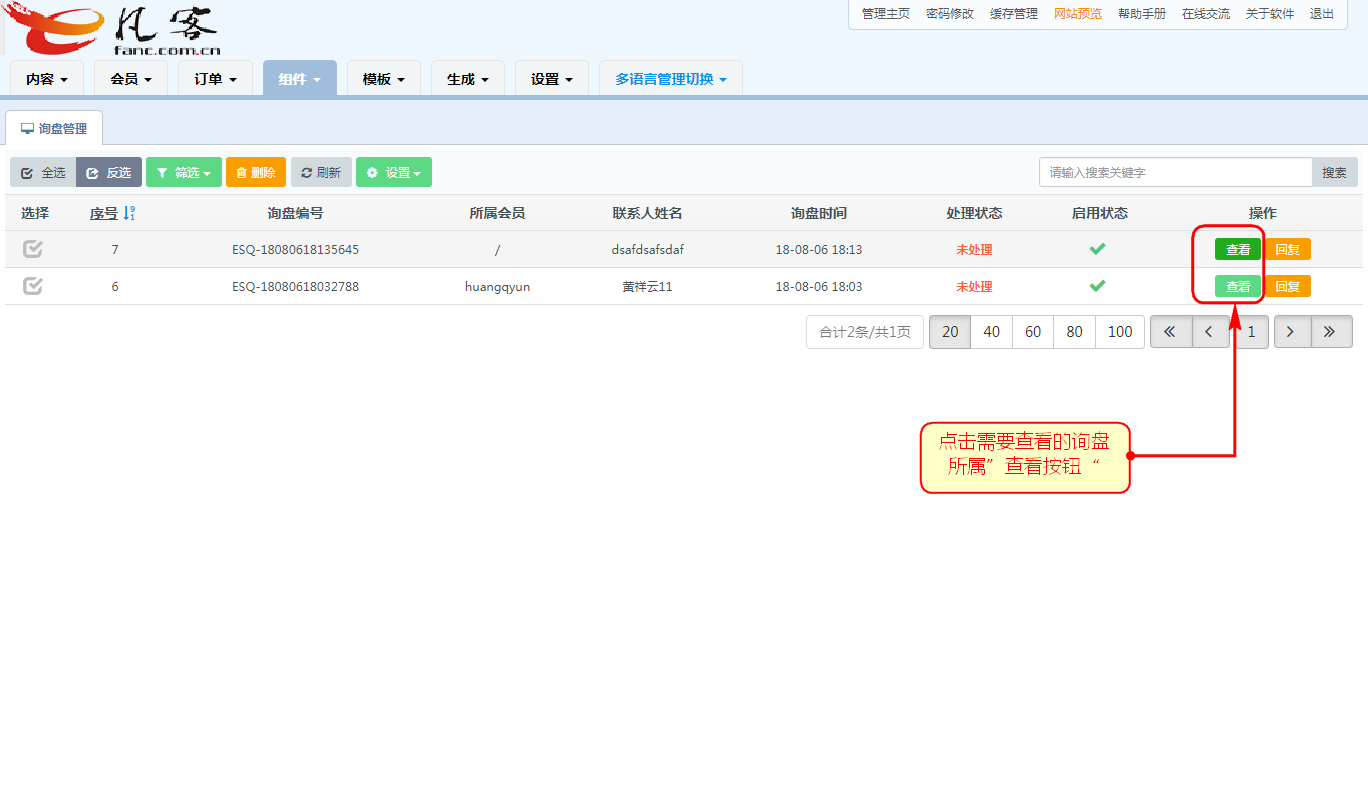Click page number 1
Viewport: 1368px width, 808px height.
tap(1251, 332)
